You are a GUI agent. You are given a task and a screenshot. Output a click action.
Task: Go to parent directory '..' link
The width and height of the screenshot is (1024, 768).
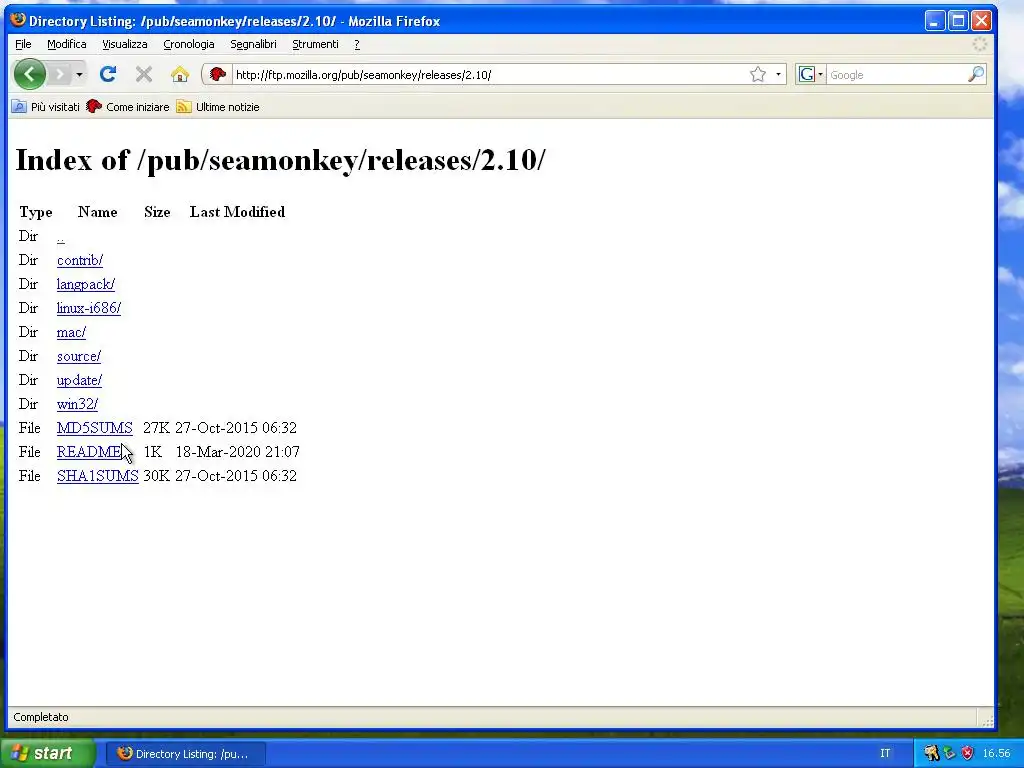coord(61,236)
